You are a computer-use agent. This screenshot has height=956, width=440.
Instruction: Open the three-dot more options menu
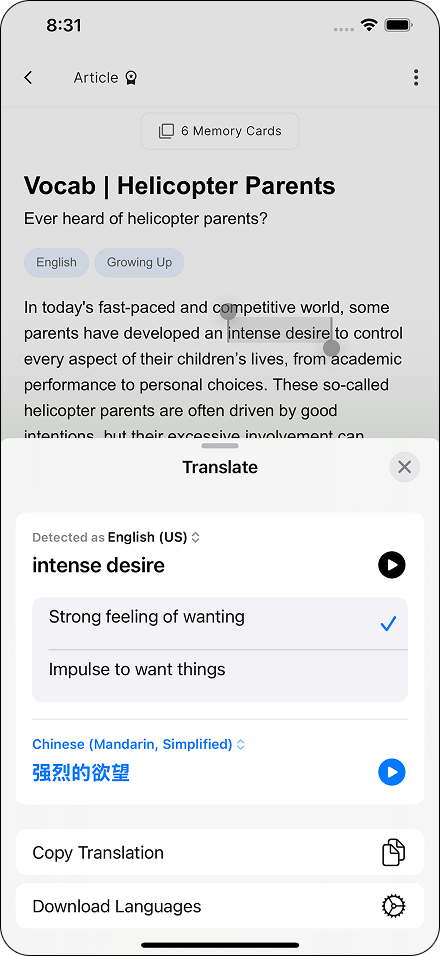(416, 77)
